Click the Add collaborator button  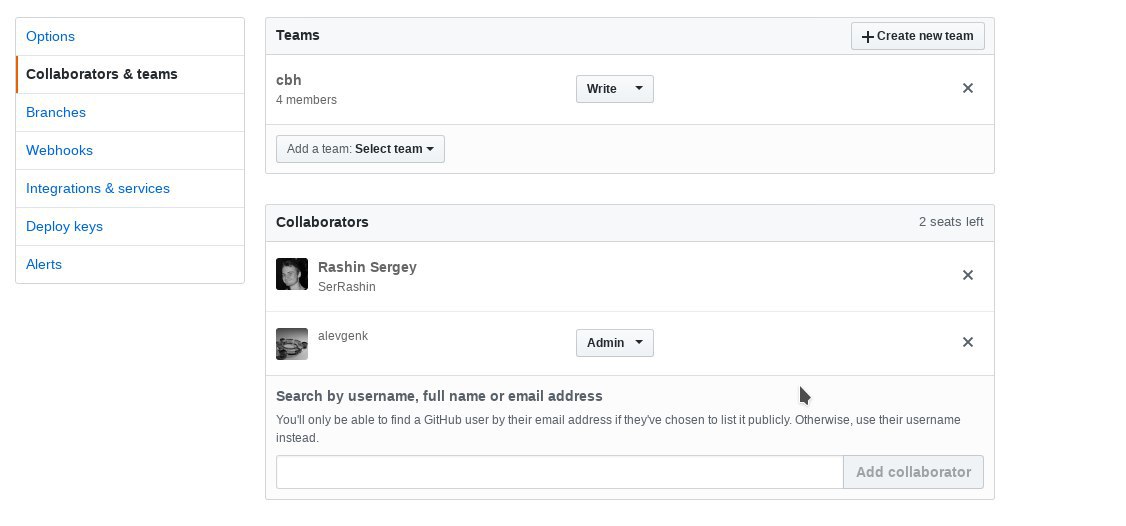(x=913, y=472)
